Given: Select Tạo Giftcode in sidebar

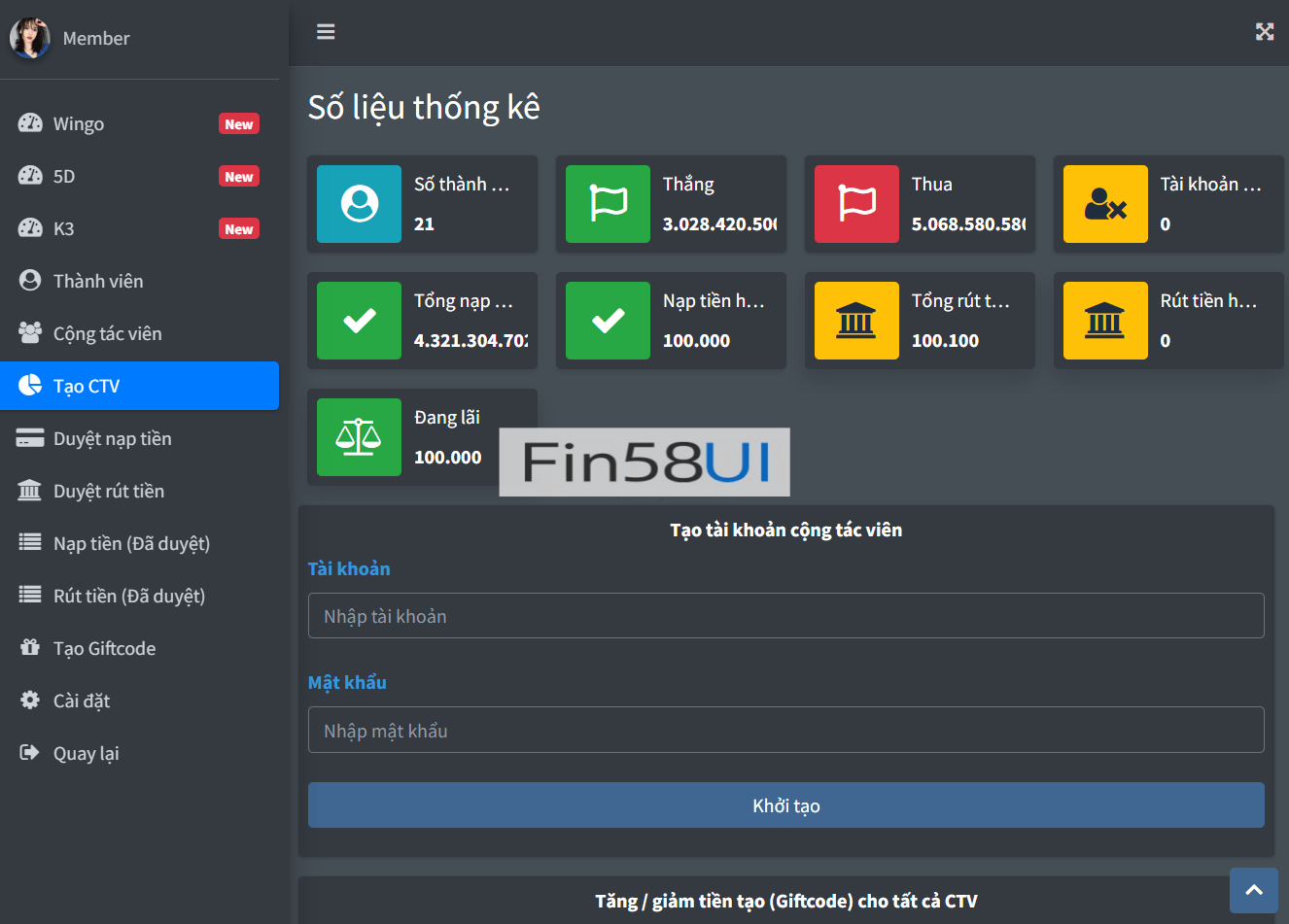Looking at the screenshot, I should [x=104, y=649].
